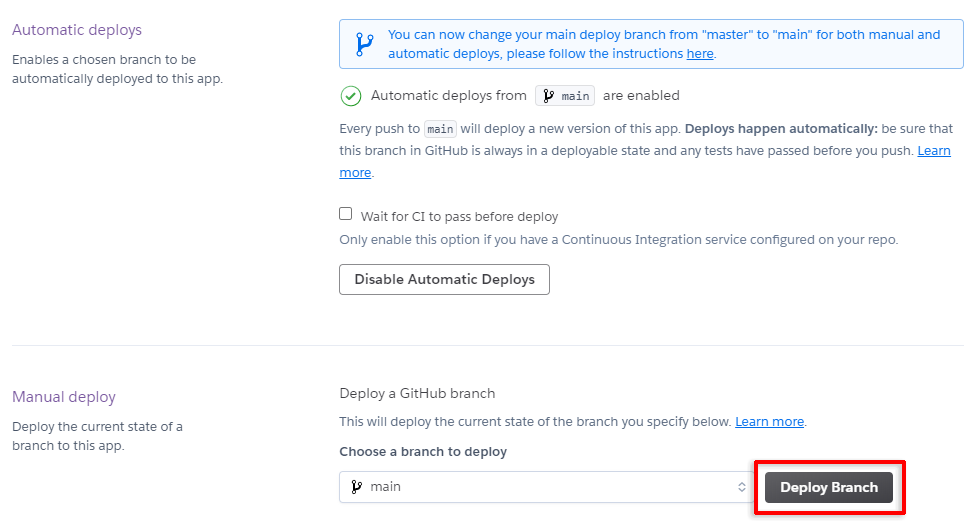This screenshot has height=523, width=974.
Task: Click 'Deploy the current state' description text
Action: (98, 436)
